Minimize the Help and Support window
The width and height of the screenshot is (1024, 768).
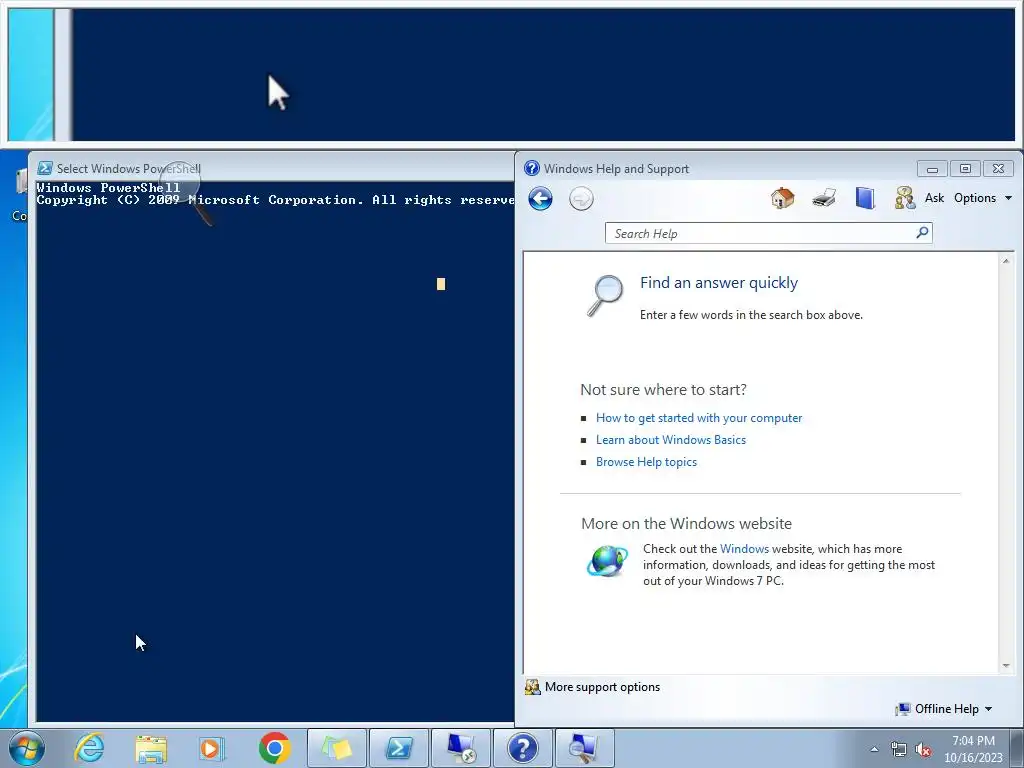pyautogui.click(x=932, y=169)
